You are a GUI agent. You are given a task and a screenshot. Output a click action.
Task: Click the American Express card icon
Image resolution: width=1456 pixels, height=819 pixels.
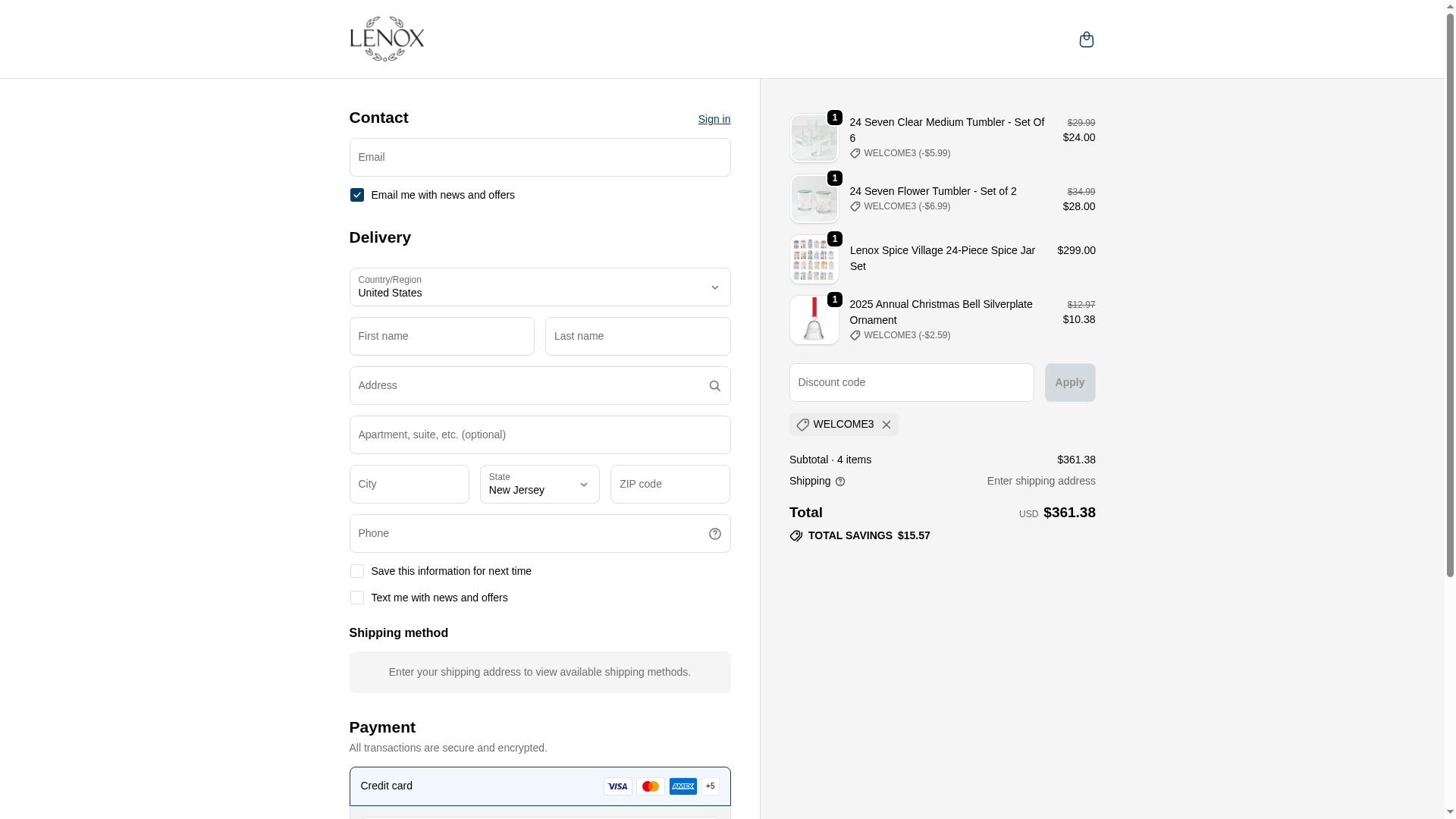pos(682,786)
